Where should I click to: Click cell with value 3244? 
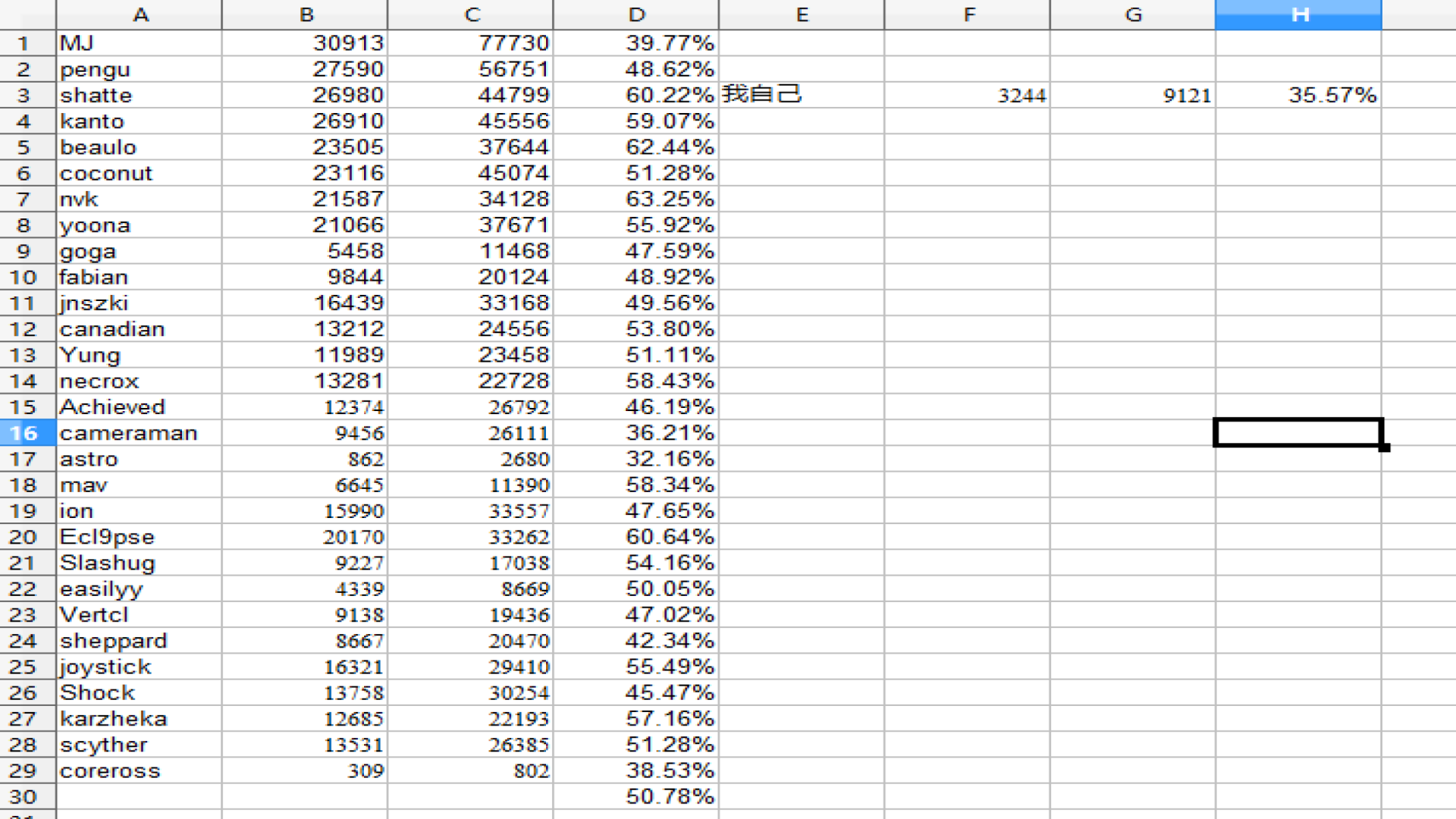click(x=968, y=96)
